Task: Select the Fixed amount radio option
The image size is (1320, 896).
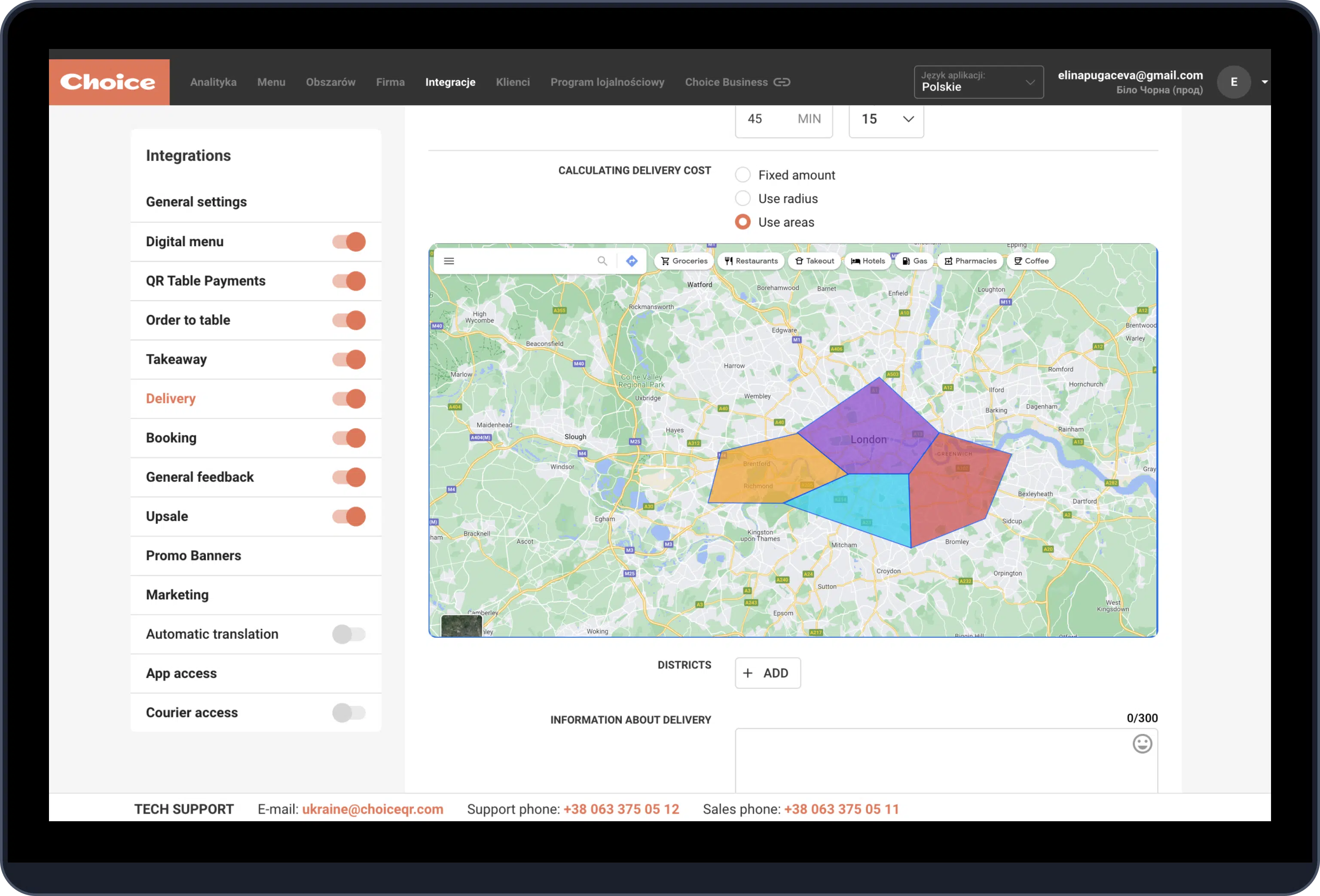Action: (x=742, y=174)
